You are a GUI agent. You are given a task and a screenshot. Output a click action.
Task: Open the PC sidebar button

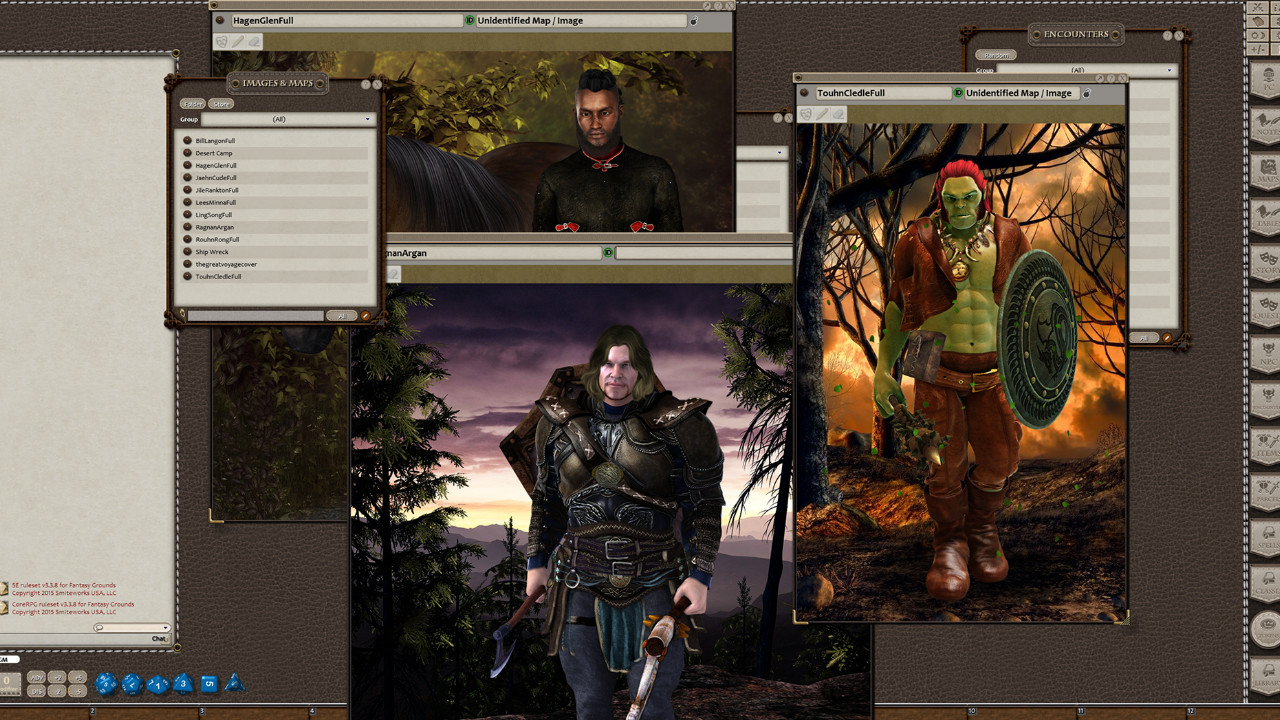point(1266,80)
